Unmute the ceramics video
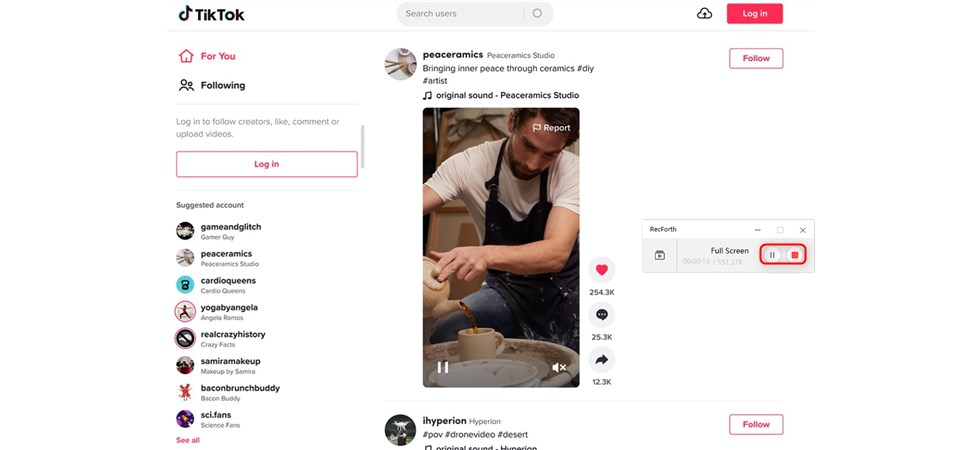980x450 pixels. 559,368
